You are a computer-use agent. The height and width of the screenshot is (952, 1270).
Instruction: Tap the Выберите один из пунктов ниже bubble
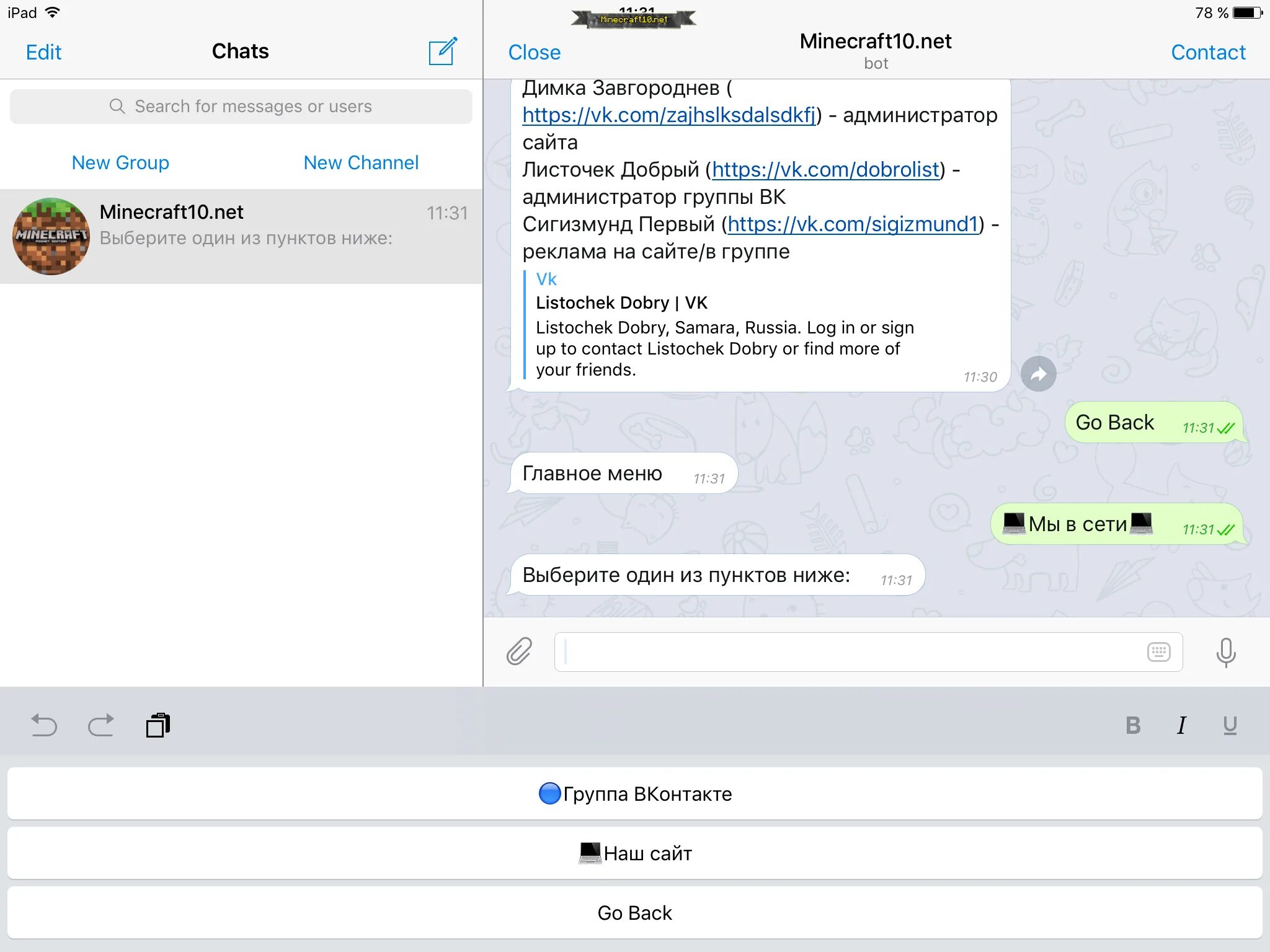tap(717, 575)
